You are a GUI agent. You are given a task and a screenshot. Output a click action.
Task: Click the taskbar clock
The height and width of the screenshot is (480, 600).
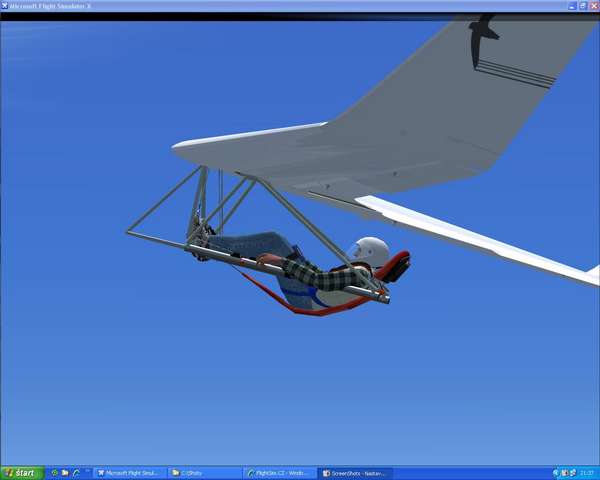click(x=587, y=473)
